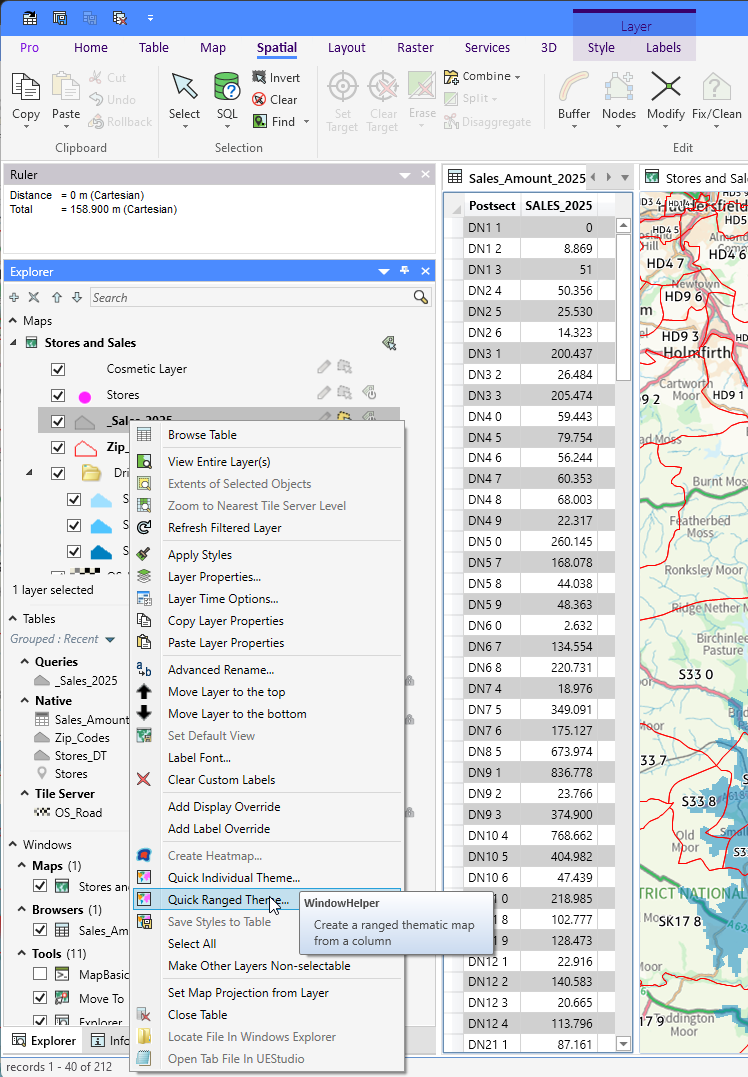Enable the MapBasic tool checkbox
The width and height of the screenshot is (748, 1077).
coord(40,974)
